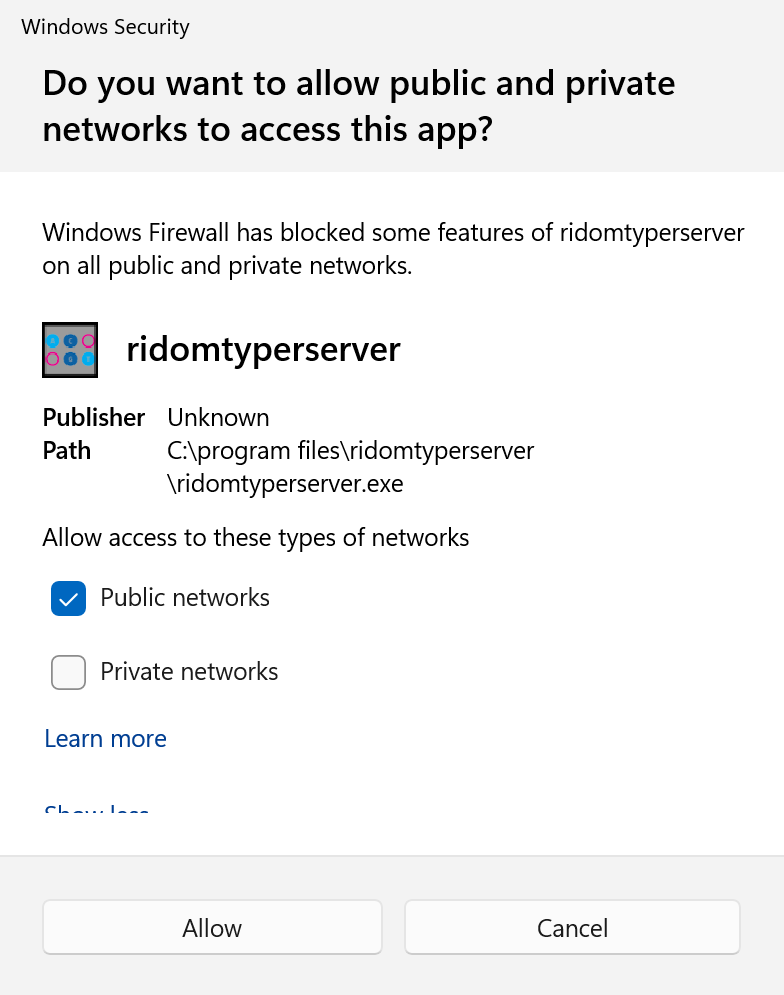The image size is (784, 995).
Task: Open the Learn more link
Action: point(105,739)
